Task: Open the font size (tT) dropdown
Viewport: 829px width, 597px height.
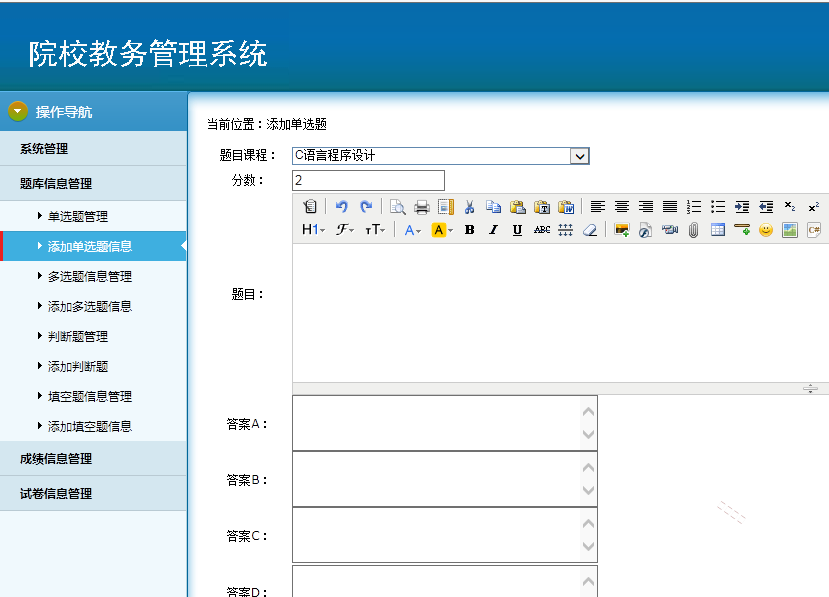Action: coord(375,230)
